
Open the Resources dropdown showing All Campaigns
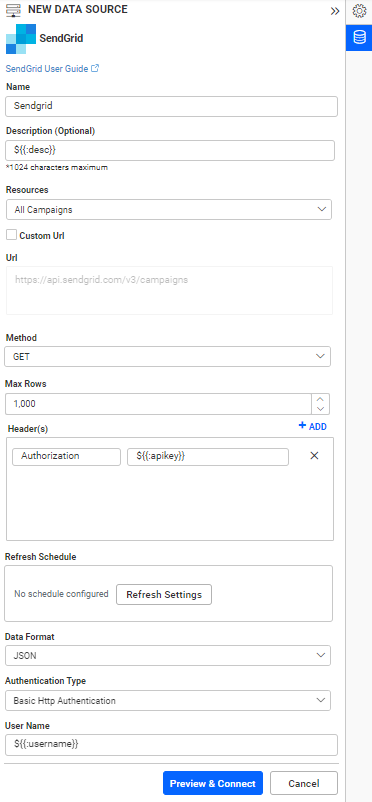tap(169, 210)
